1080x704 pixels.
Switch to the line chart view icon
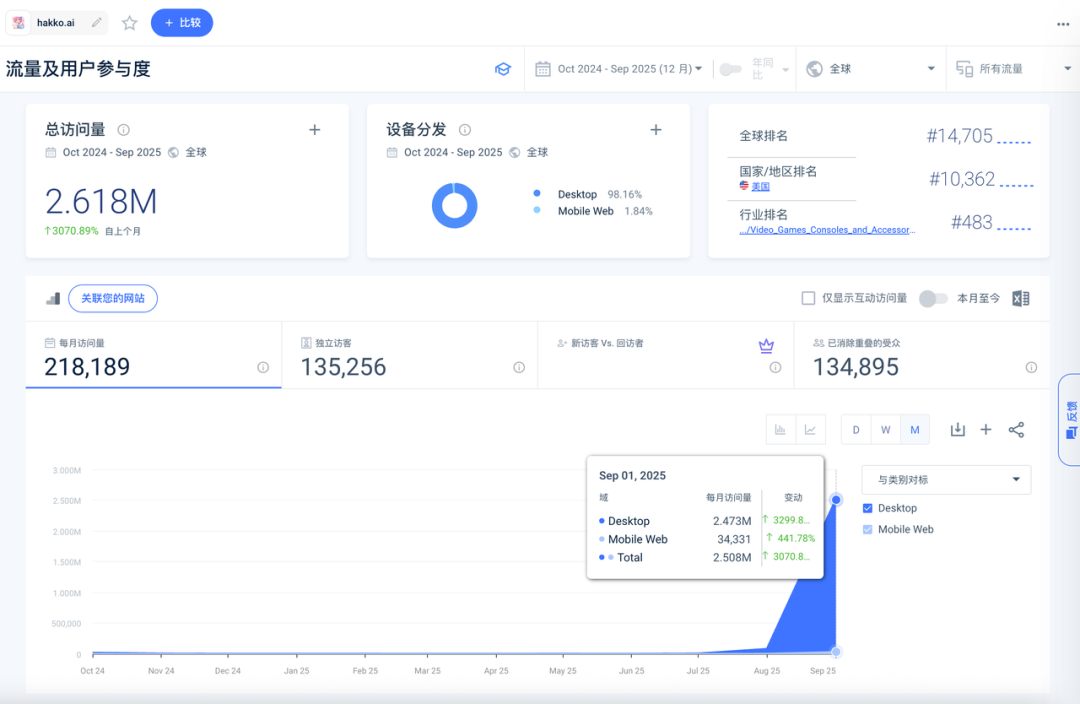[x=810, y=430]
